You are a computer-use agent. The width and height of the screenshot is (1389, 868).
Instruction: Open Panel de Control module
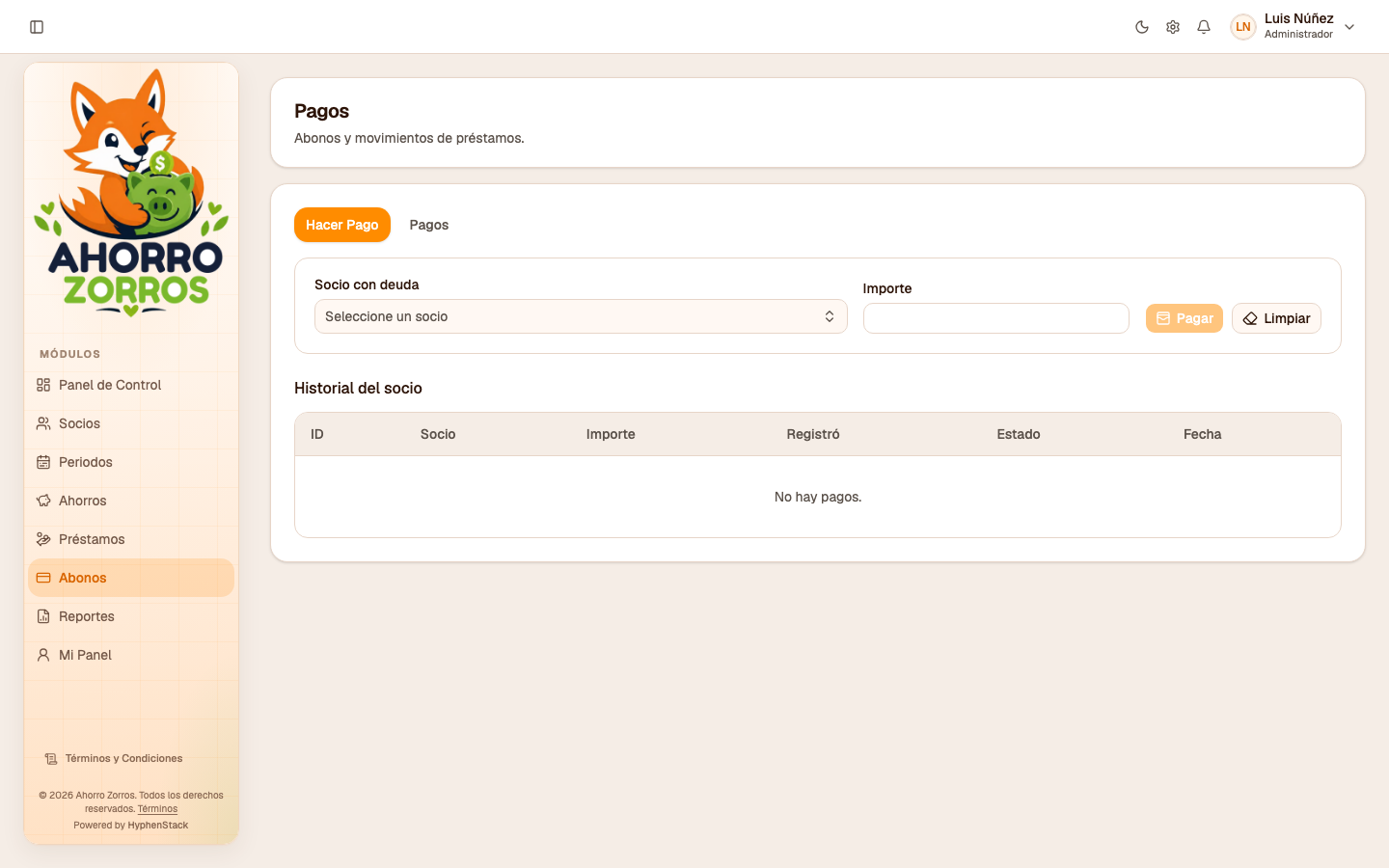click(x=131, y=385)
